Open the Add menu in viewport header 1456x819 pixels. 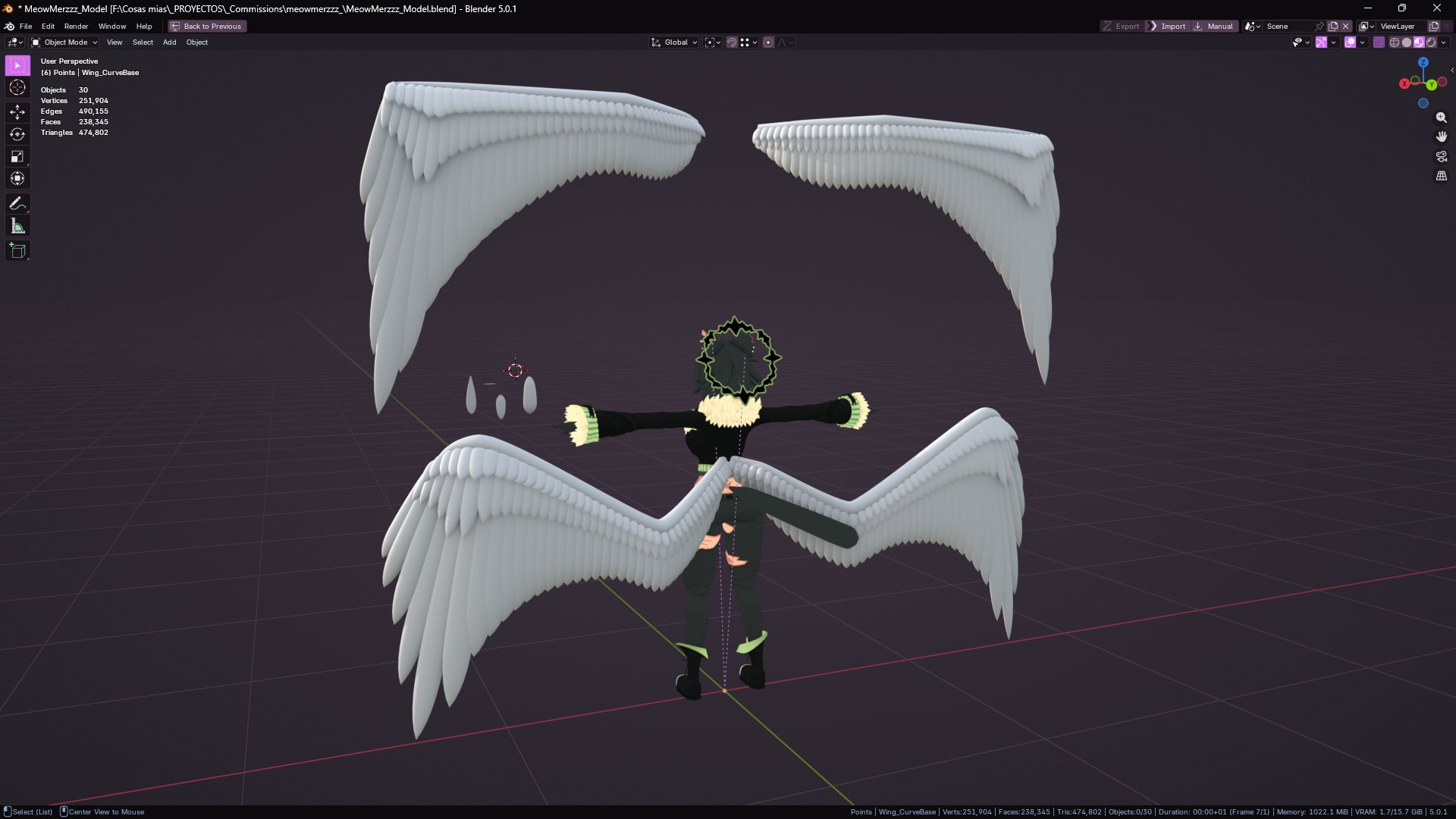[x=169, y=42]
